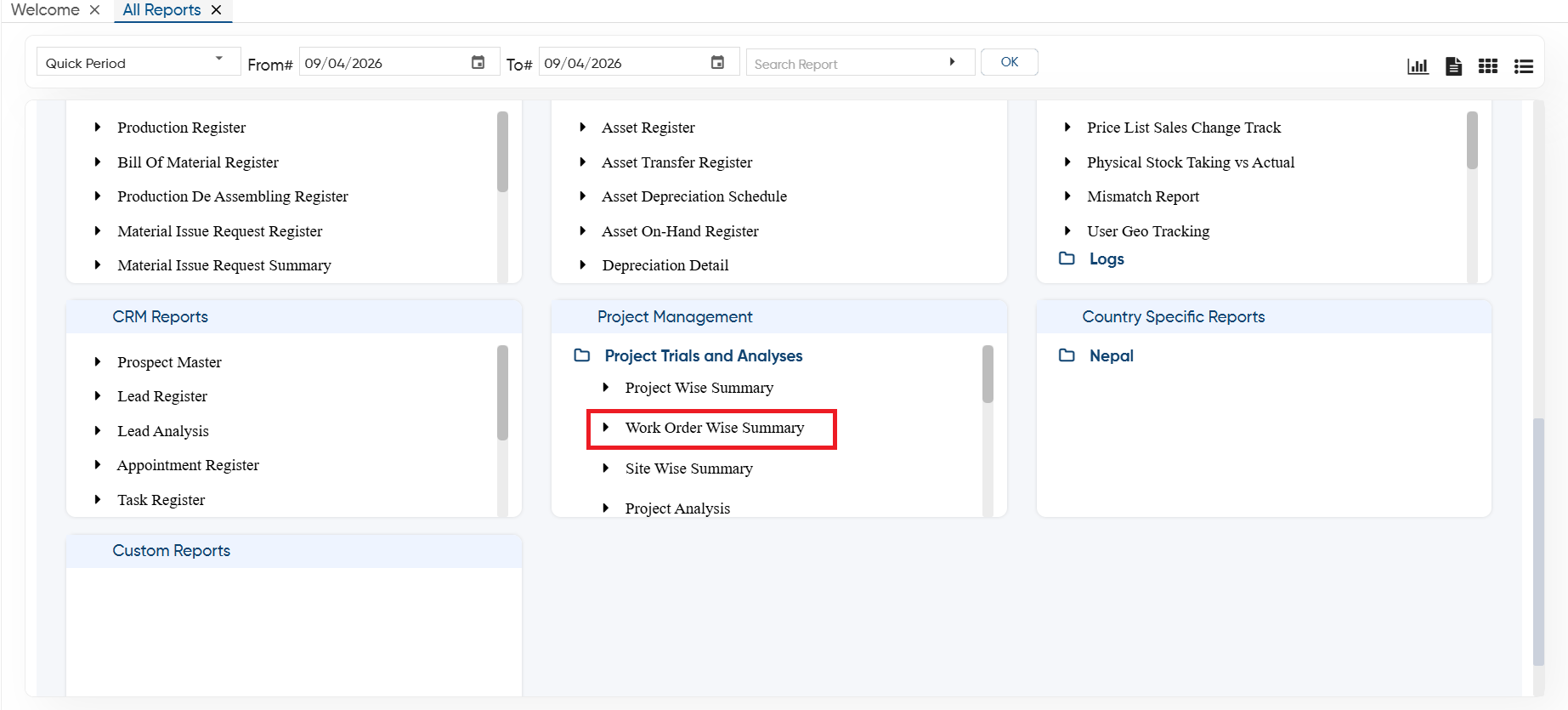Close the Welcome tab
This screenshot has height=710, width=1568.
[x=94, y=9]
